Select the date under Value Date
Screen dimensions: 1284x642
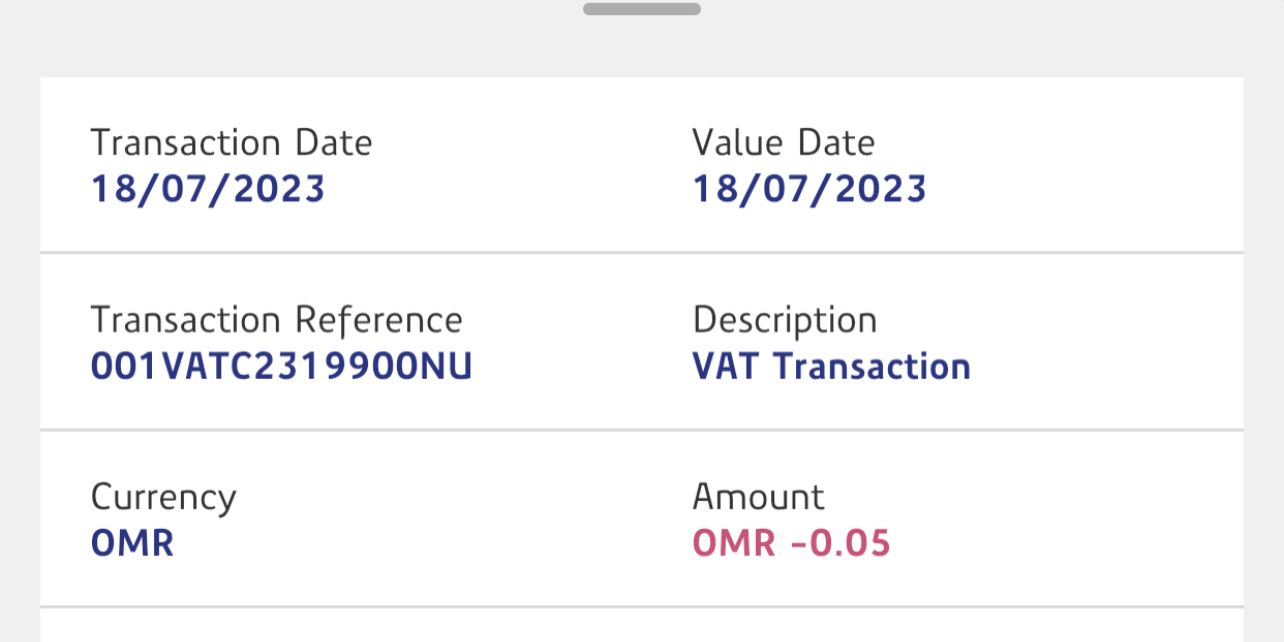pos(809,189)
